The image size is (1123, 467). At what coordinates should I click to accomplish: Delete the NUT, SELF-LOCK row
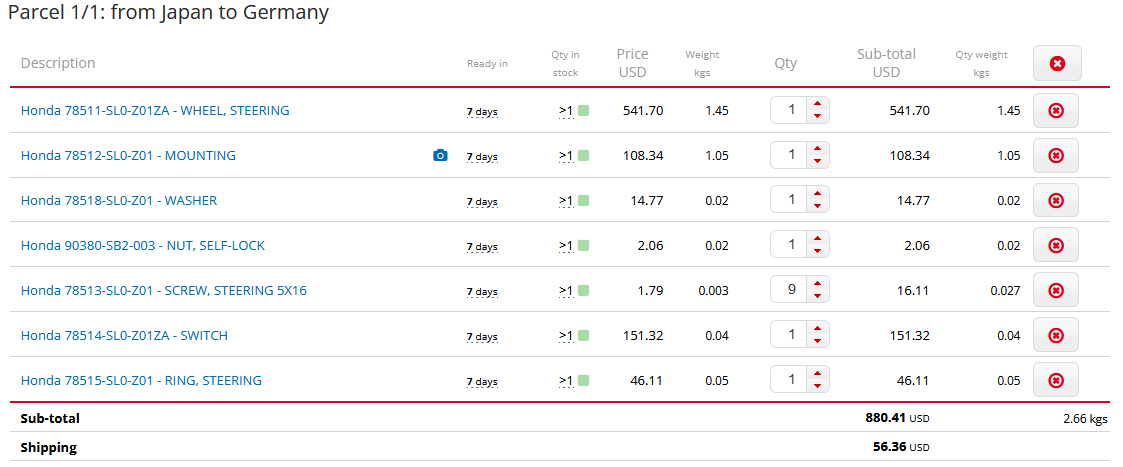pyautogui.click(x=1055, y=246)
